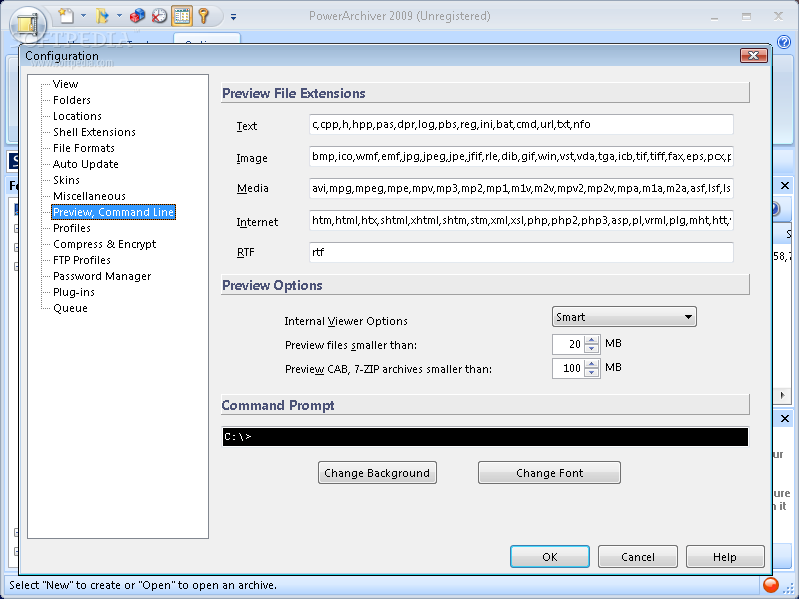Increase Preview files smaller than value
The width and height of the screenshot is (799, 599).
click(x=591, y=340)
